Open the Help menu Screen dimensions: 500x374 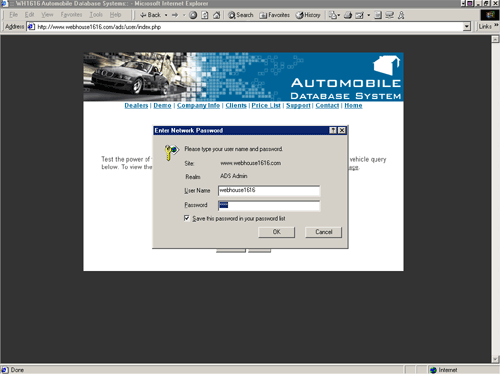coord(115,15)
